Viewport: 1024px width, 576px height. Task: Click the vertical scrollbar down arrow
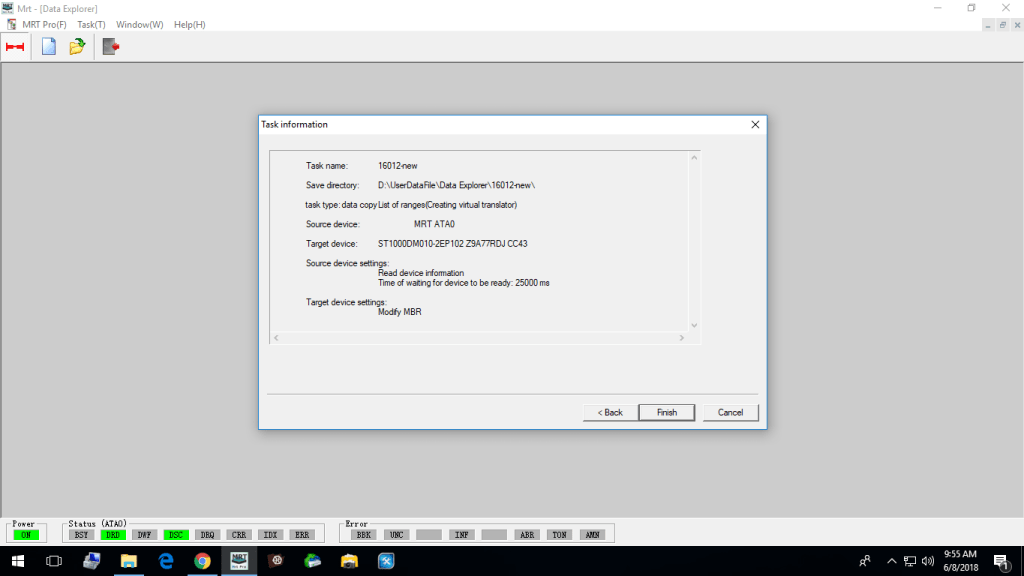[694, 325]
